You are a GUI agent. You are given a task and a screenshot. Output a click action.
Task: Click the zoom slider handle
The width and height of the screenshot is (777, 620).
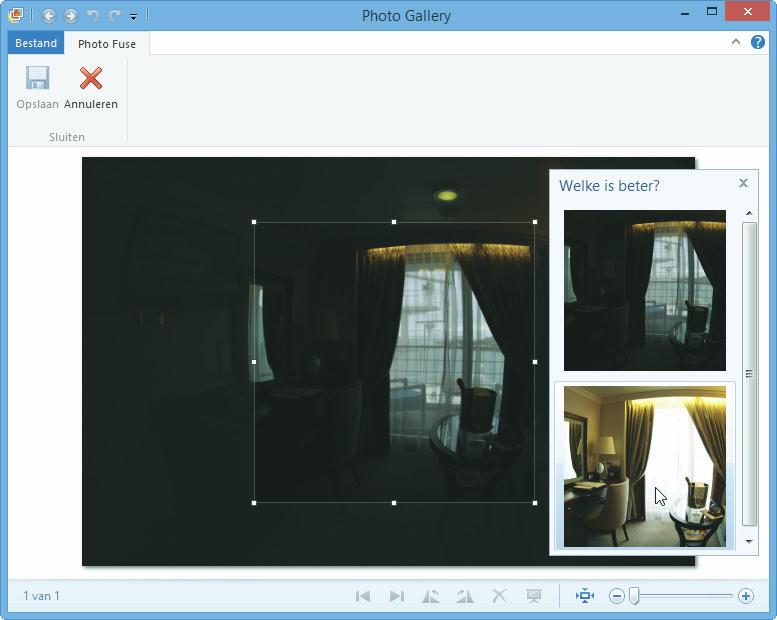[634, 596]
